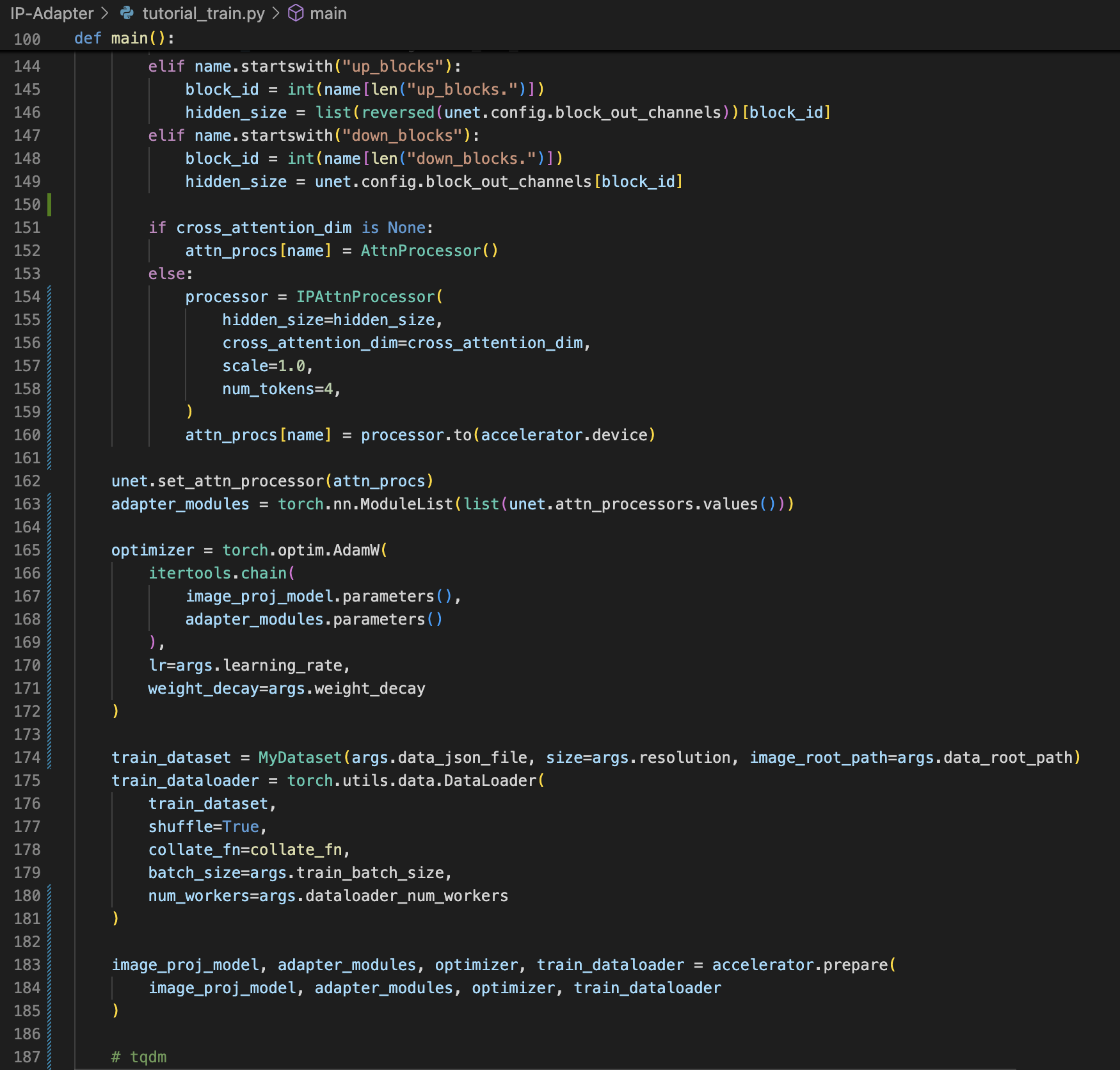Click modified gutter marker beside line 163
Image resolution: width=1120 pixels, height=1070 pixels.
(49, 504)
